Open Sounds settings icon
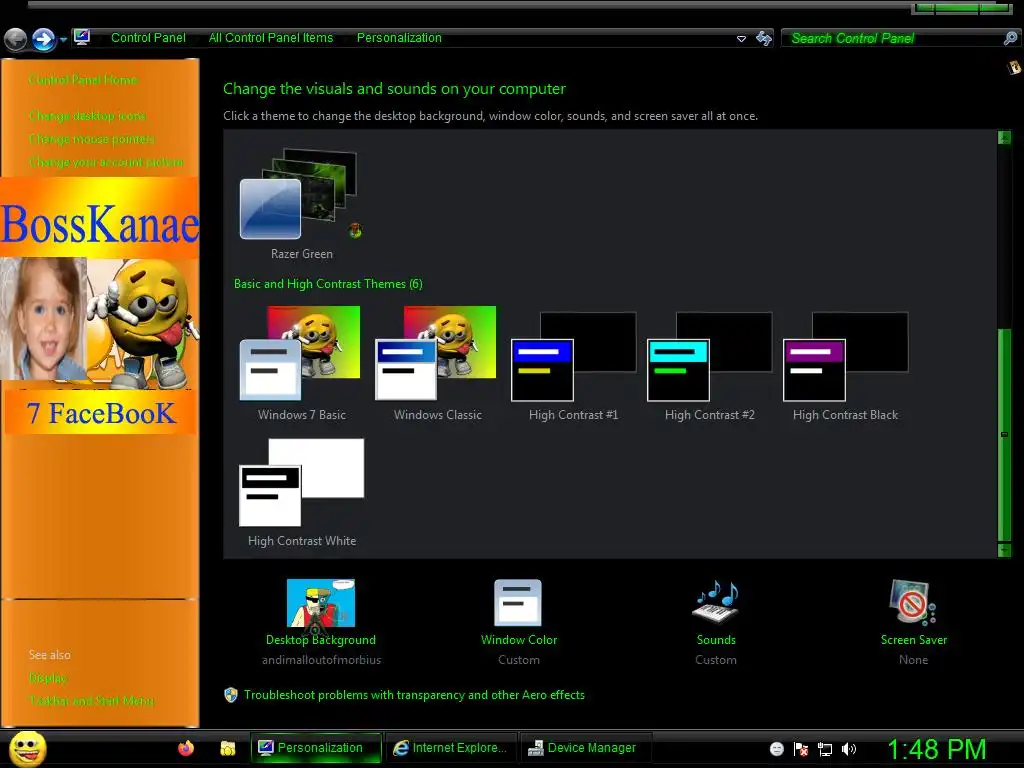Screen dimensions: 1024x768 (716, 603)
